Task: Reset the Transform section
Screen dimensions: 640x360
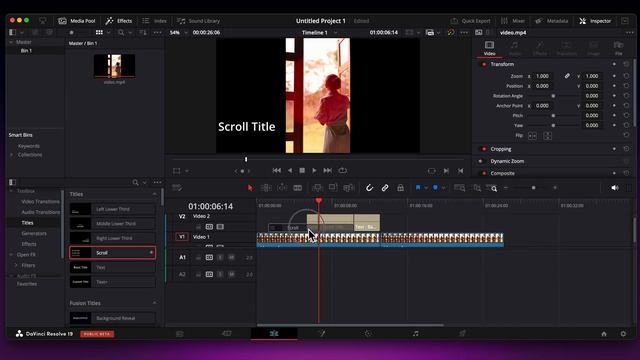Action: 626,64
